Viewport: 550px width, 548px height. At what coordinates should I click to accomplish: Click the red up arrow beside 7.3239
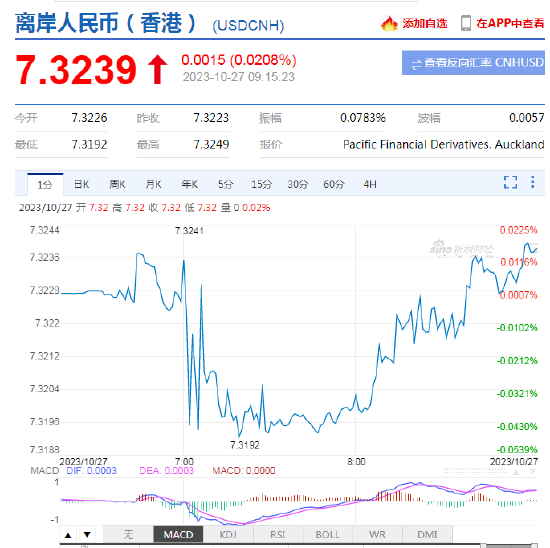point(157,69)
